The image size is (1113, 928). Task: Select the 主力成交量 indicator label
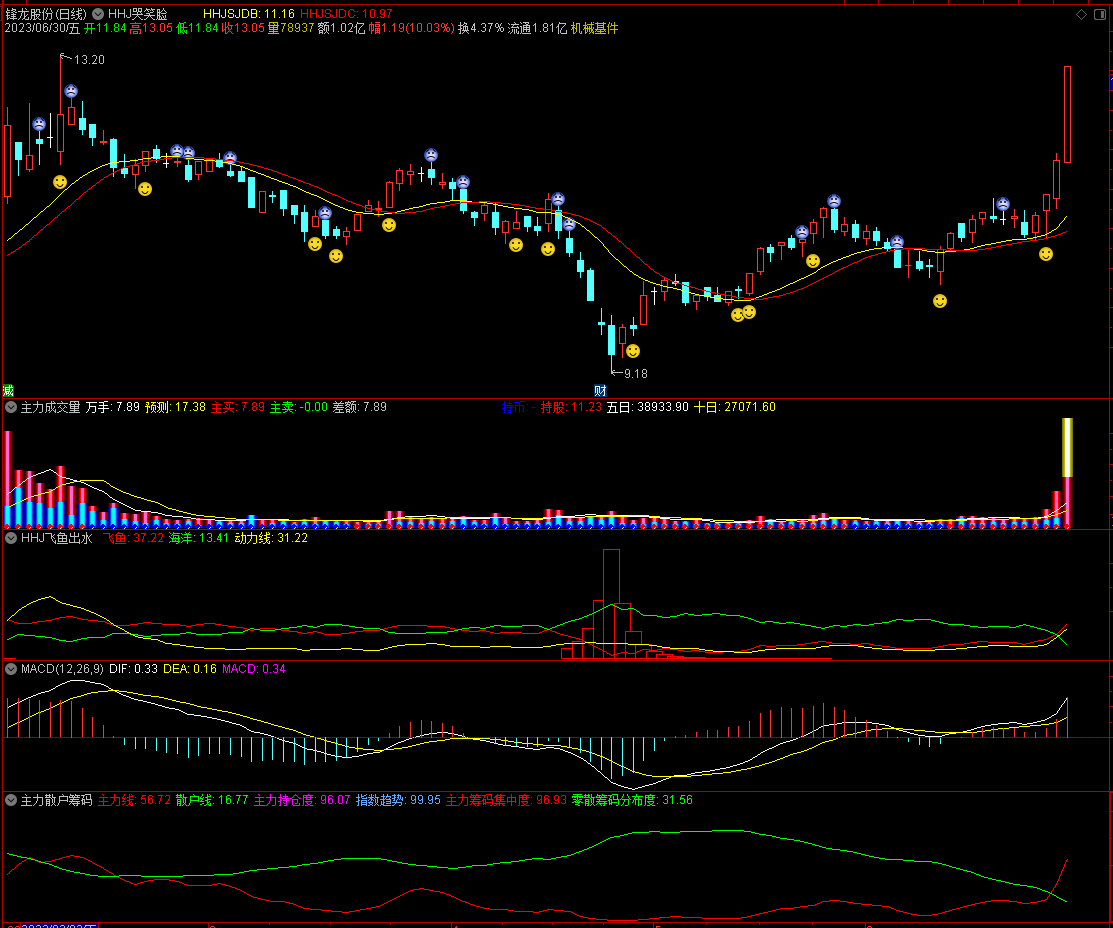[x=50, y=407]
